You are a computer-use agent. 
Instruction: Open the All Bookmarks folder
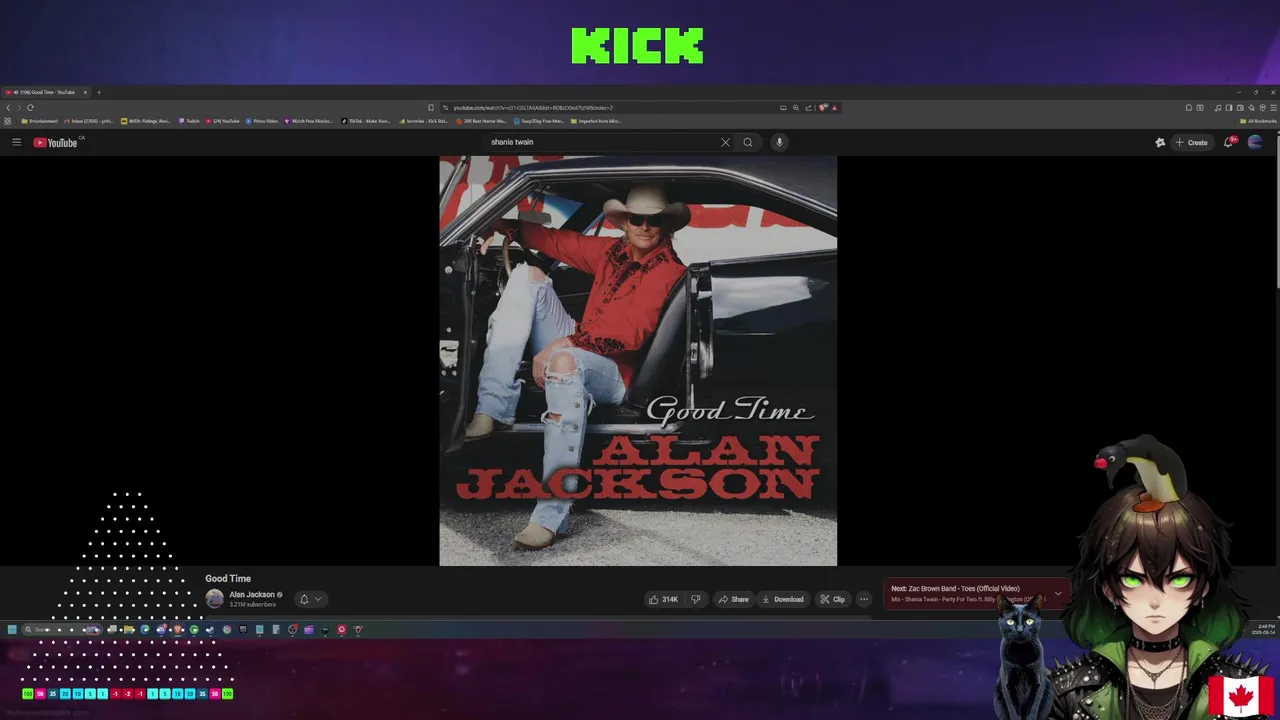tap(1258, 121)
